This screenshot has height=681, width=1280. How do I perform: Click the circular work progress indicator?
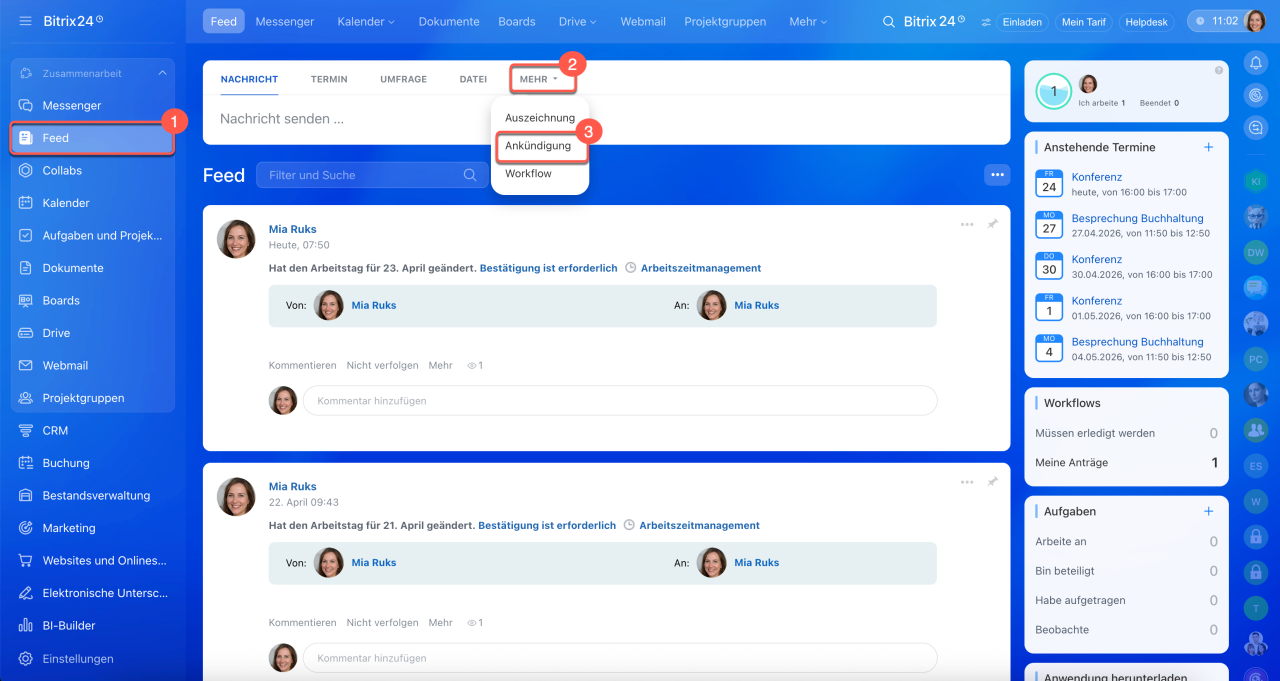pos(1054,91)
